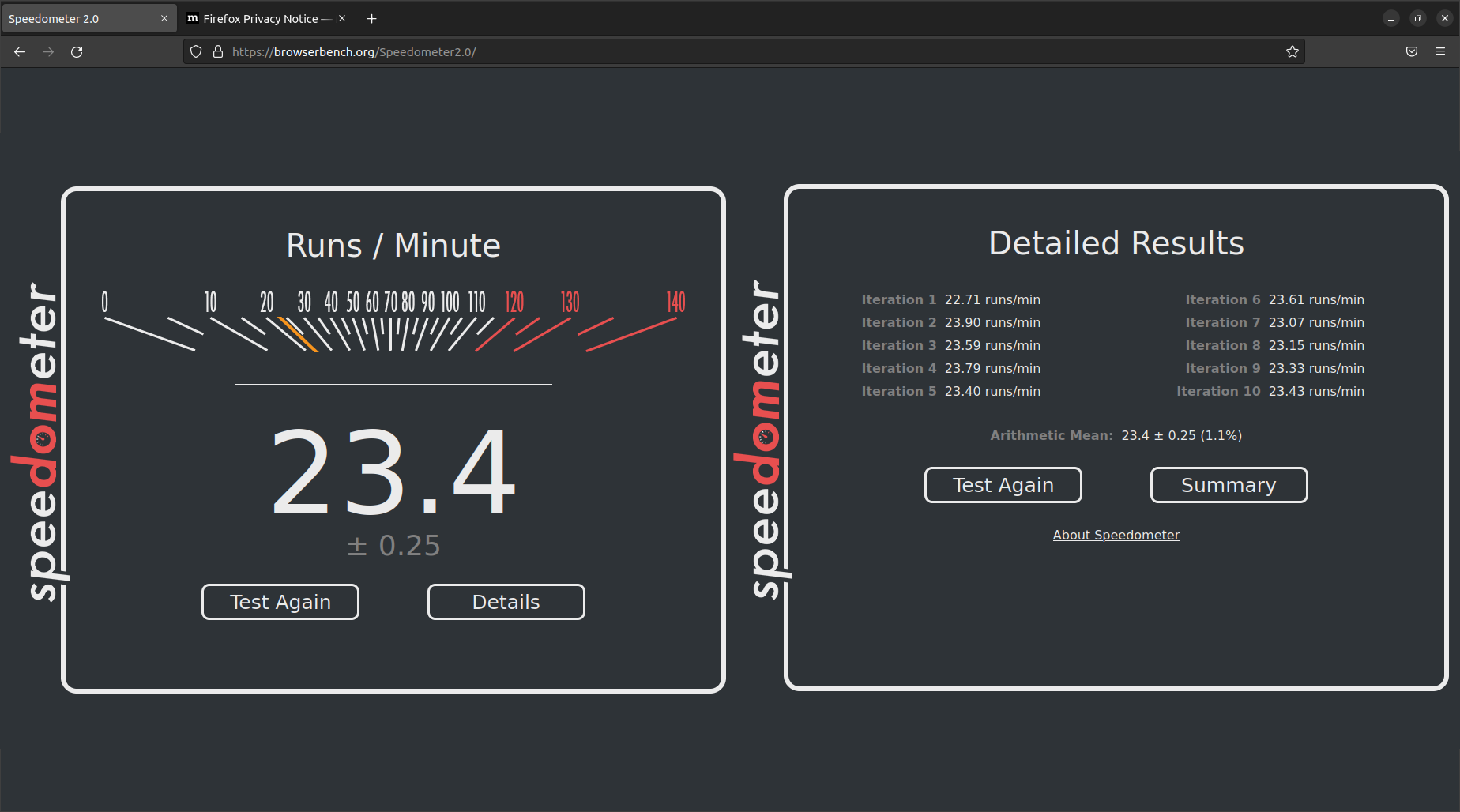Reload the Speedometer page
Image resolution: width=1460 pixels, height=812 pixels.
(x=77, y=51)
